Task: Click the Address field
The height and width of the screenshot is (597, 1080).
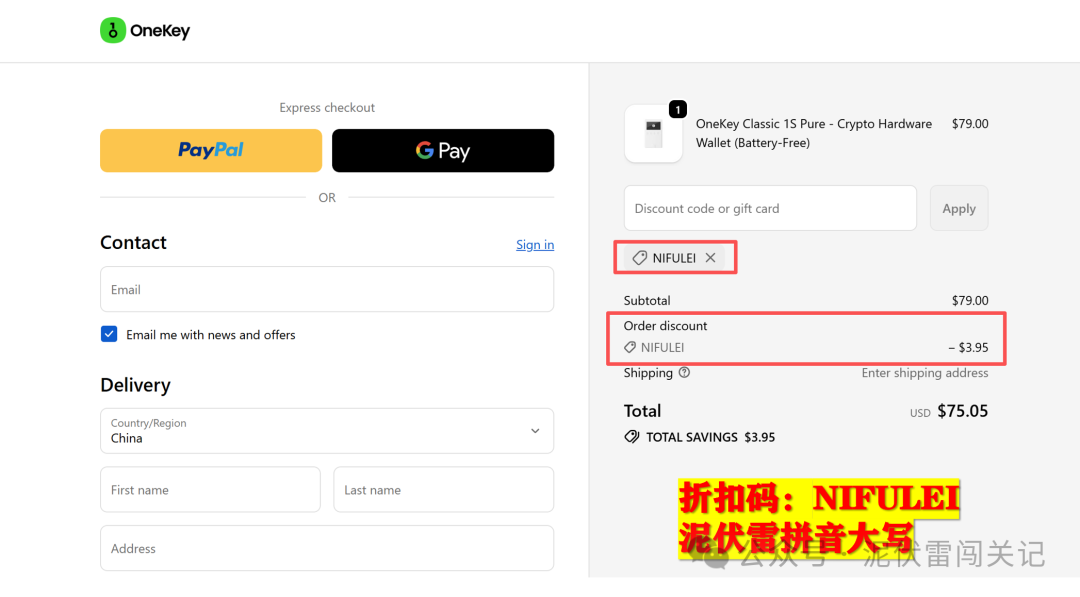Action: [x=327, y=548]
